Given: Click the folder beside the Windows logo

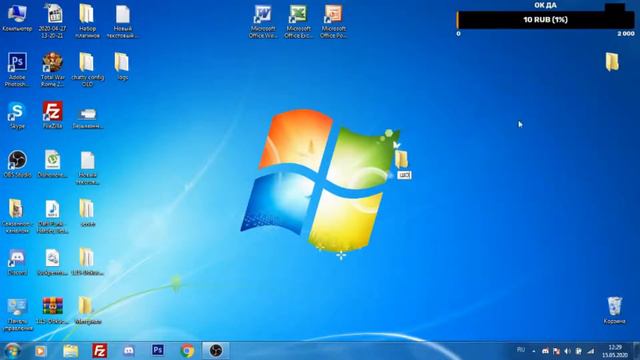Looking at the screenshot, I should (x=402, y=159).
